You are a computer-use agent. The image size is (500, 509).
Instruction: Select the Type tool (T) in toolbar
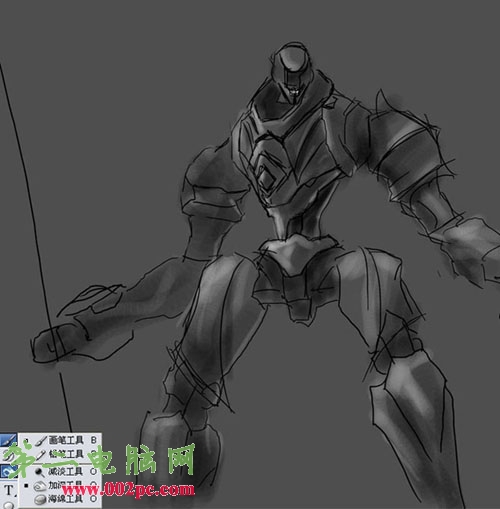[x=8, y=490]
